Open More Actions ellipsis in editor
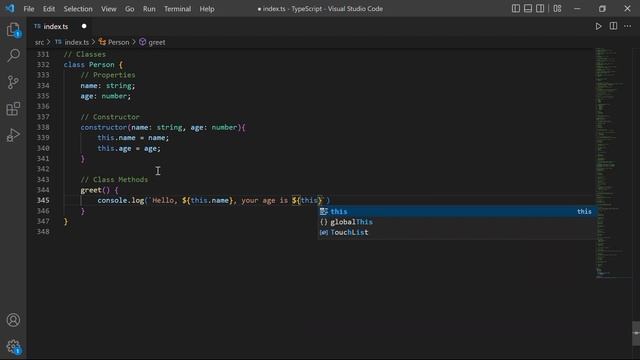The width and height of the screenshot is (640, 360). click(628, 26)
